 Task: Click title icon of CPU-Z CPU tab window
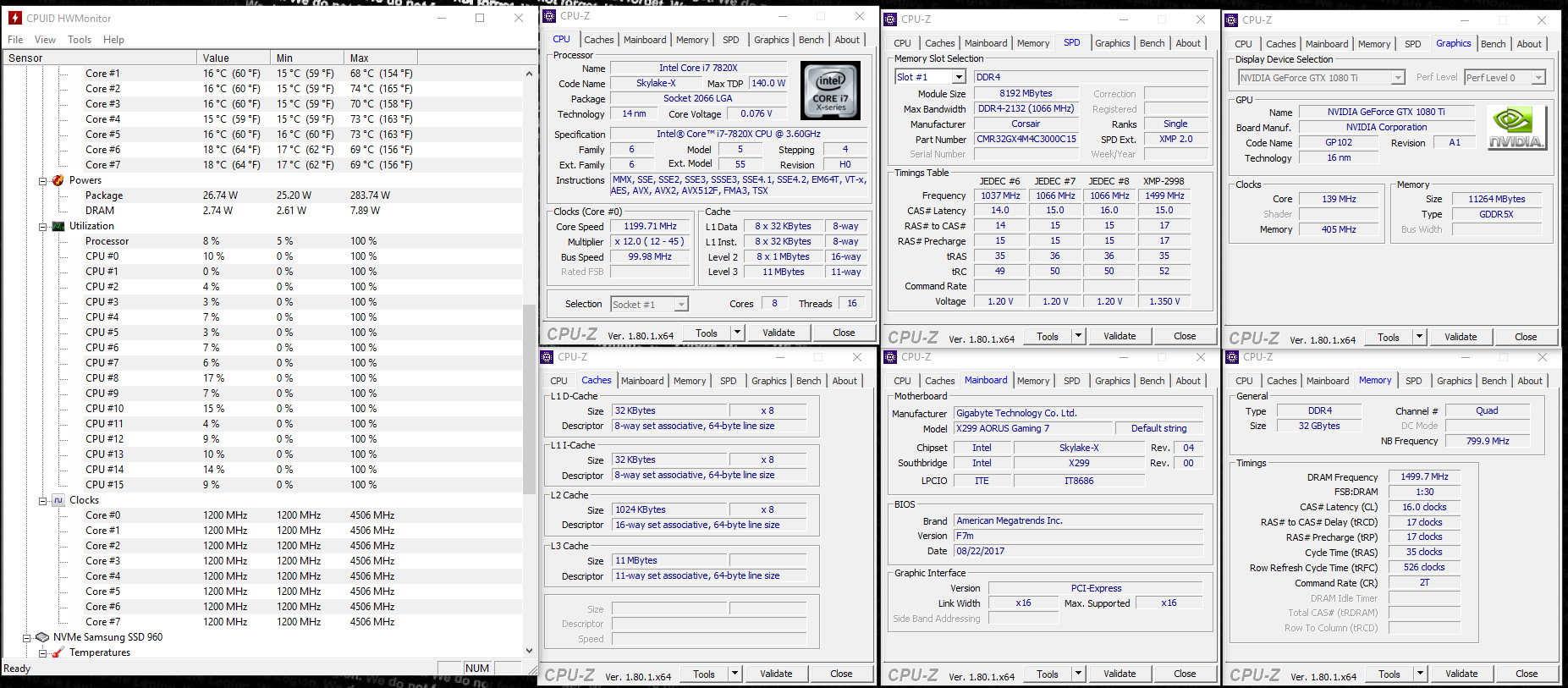pos(549,16)
